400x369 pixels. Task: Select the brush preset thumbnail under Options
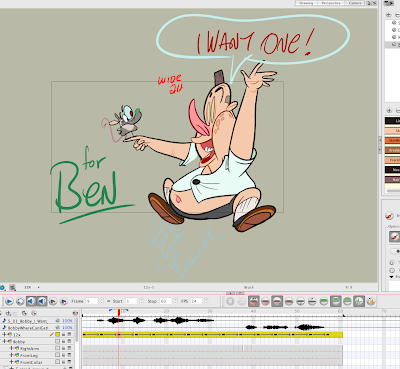(394, 236)
